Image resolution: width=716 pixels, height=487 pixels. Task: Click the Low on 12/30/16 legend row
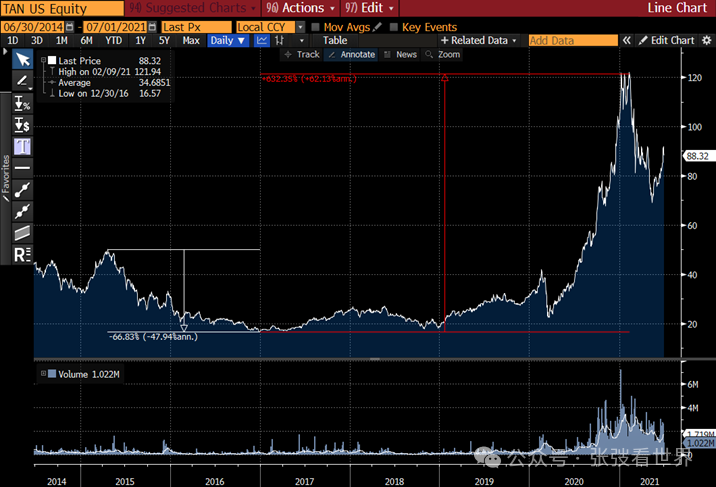105,94
